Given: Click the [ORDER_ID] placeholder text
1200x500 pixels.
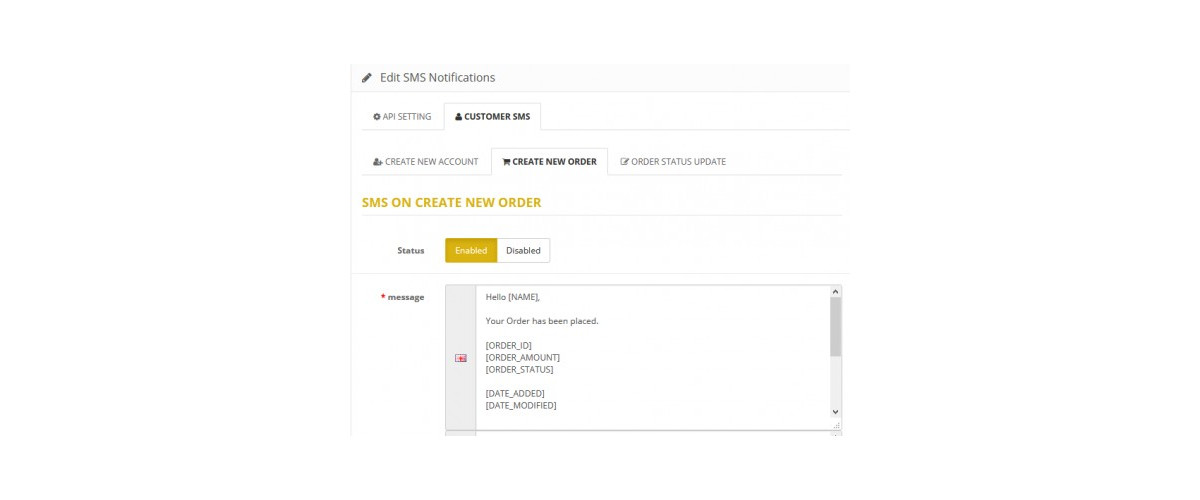Looking at the screenshot, I should [x=509, y=345].
